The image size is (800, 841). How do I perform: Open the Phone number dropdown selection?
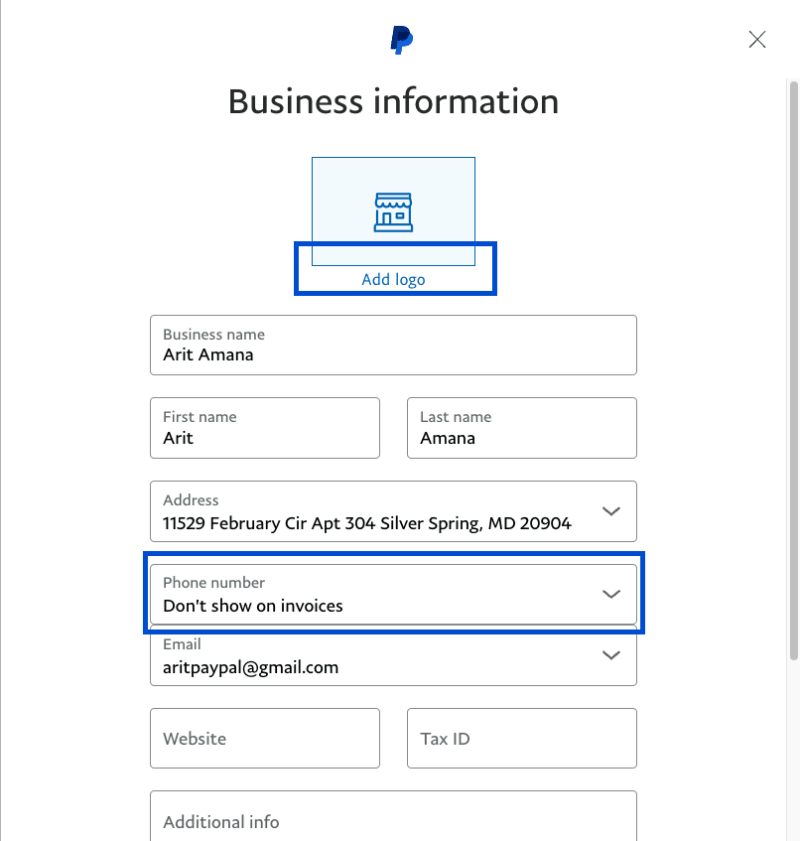click(x=380, y=594)
